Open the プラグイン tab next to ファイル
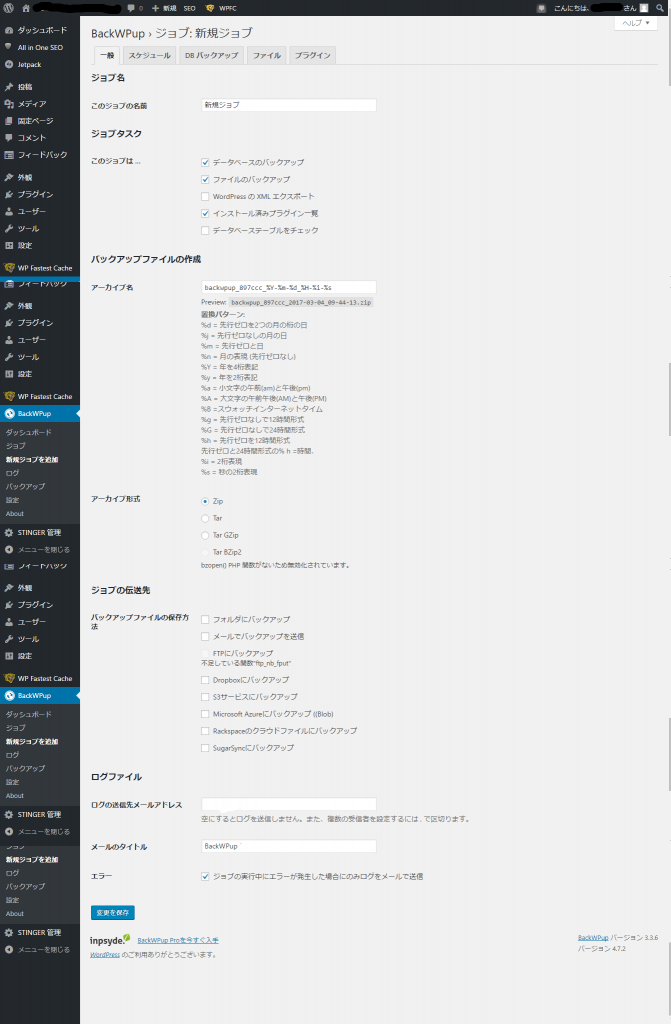The width and height of the screenshot is (671, 1024). (312, 56)
